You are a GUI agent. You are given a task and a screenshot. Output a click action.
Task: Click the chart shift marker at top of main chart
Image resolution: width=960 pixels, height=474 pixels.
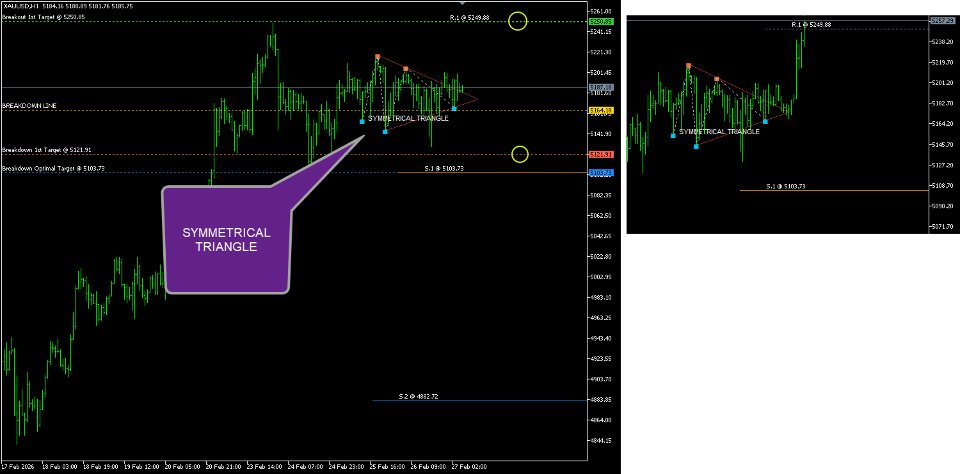pos(462,3)
